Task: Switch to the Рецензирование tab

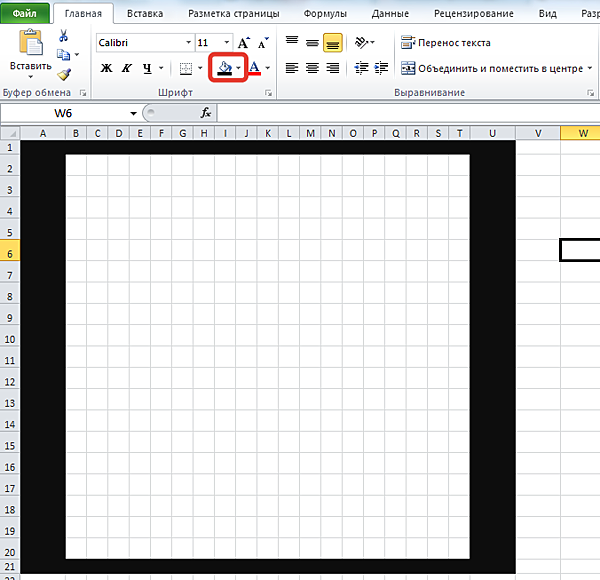Action: [474, 14]
